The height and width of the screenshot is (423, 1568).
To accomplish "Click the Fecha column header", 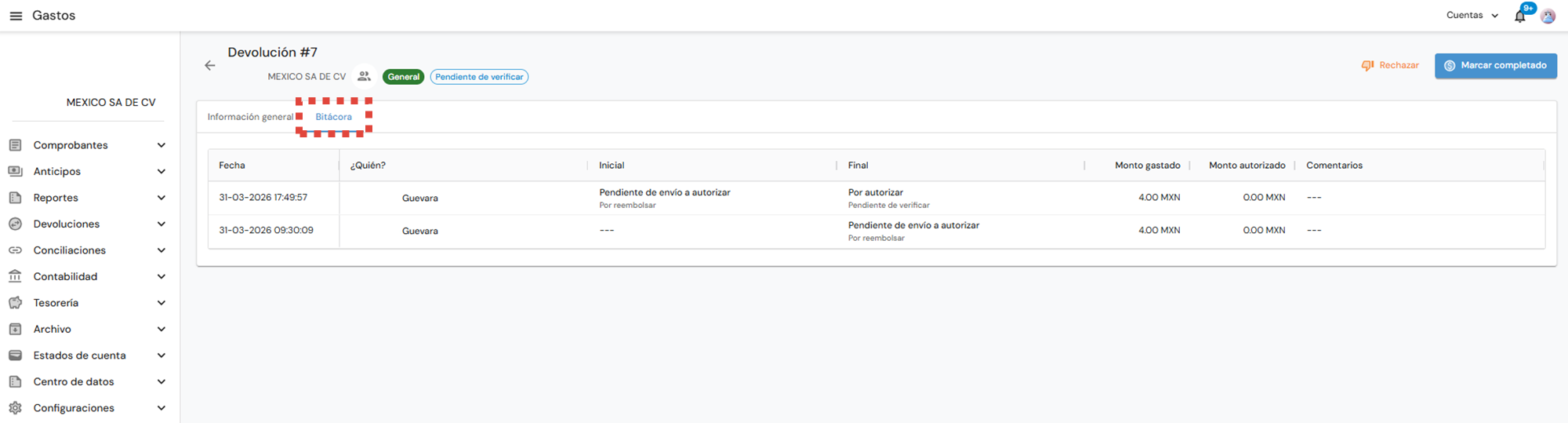I will click(x=232, y=166).
